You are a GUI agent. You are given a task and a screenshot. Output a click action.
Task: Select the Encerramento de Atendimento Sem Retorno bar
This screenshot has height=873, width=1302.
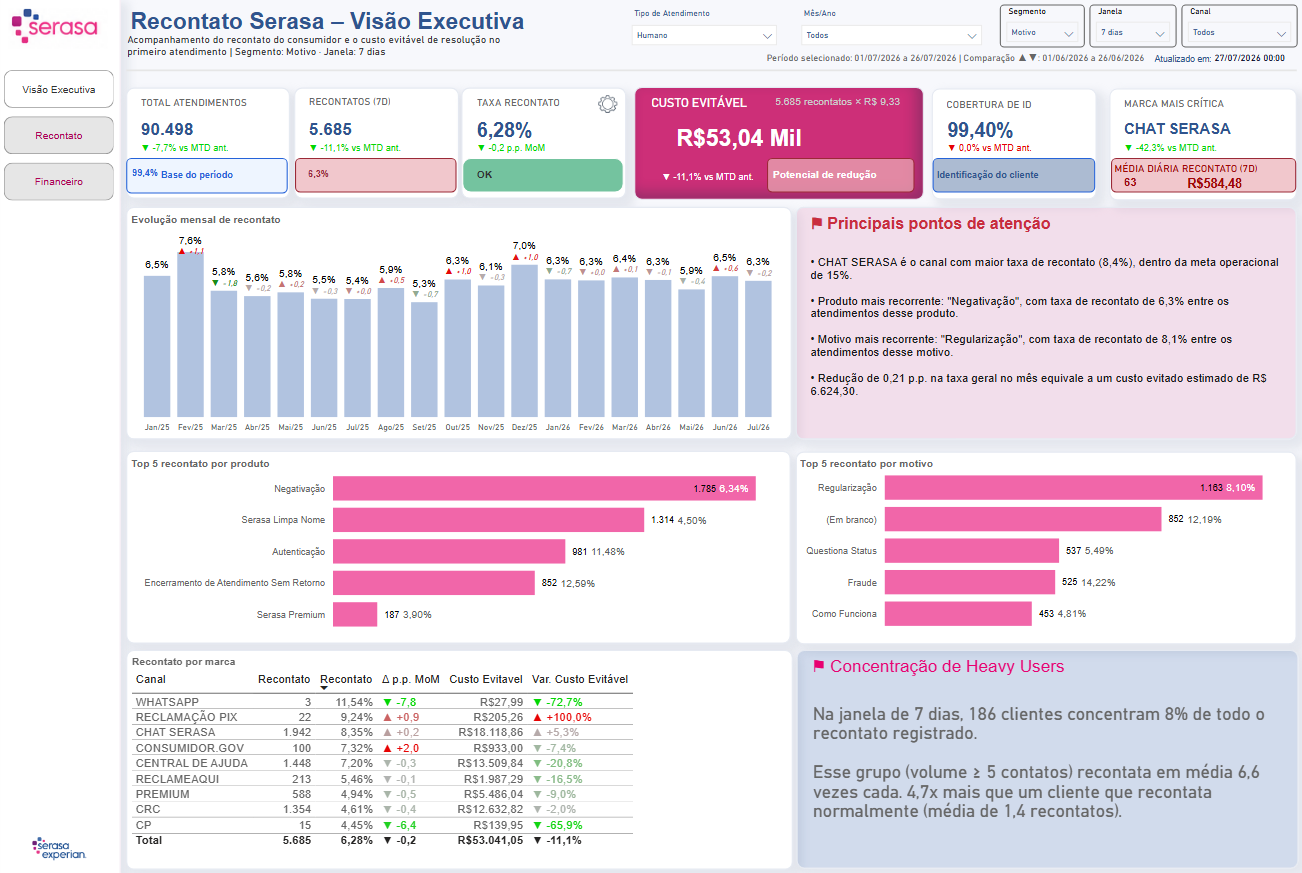tap(434, 583)
